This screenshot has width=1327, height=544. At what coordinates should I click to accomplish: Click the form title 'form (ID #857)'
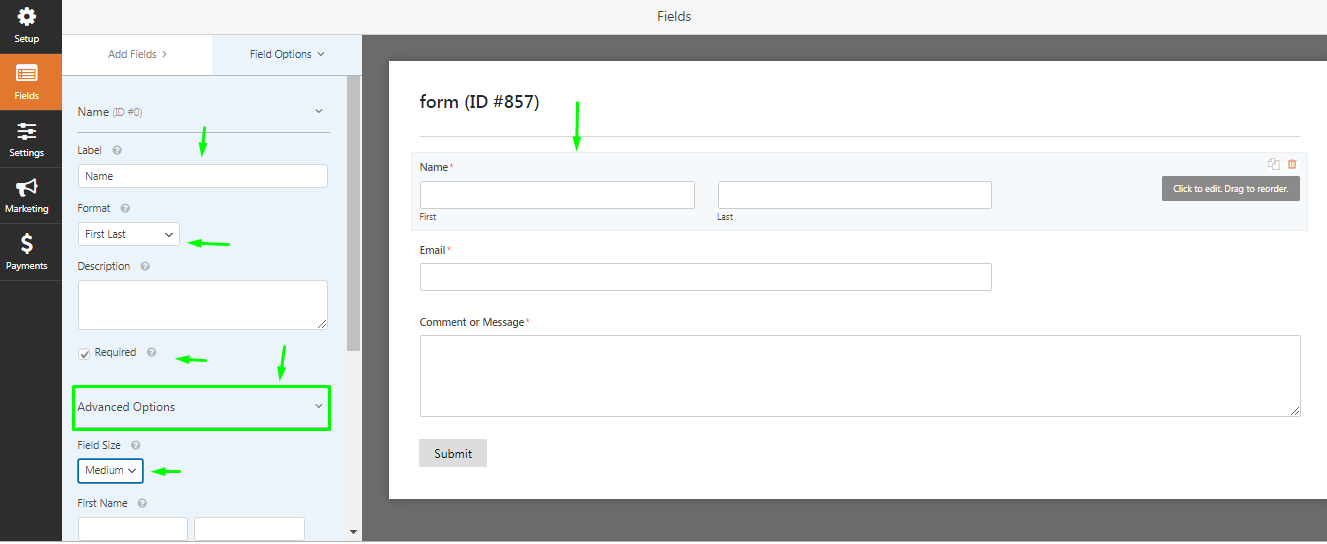(x=479, y=102)
